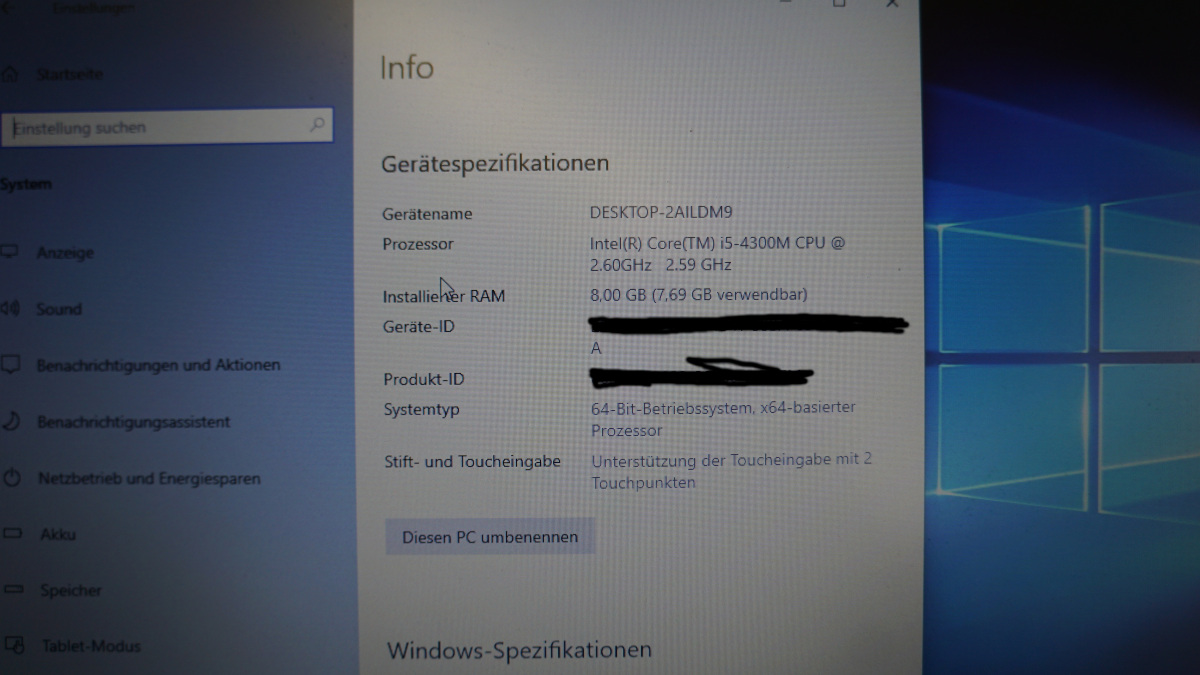The width and height of the screenshot is (1200, 675).
Task: Click the Produkt-ID label
Action: click(x=424, y=379)
